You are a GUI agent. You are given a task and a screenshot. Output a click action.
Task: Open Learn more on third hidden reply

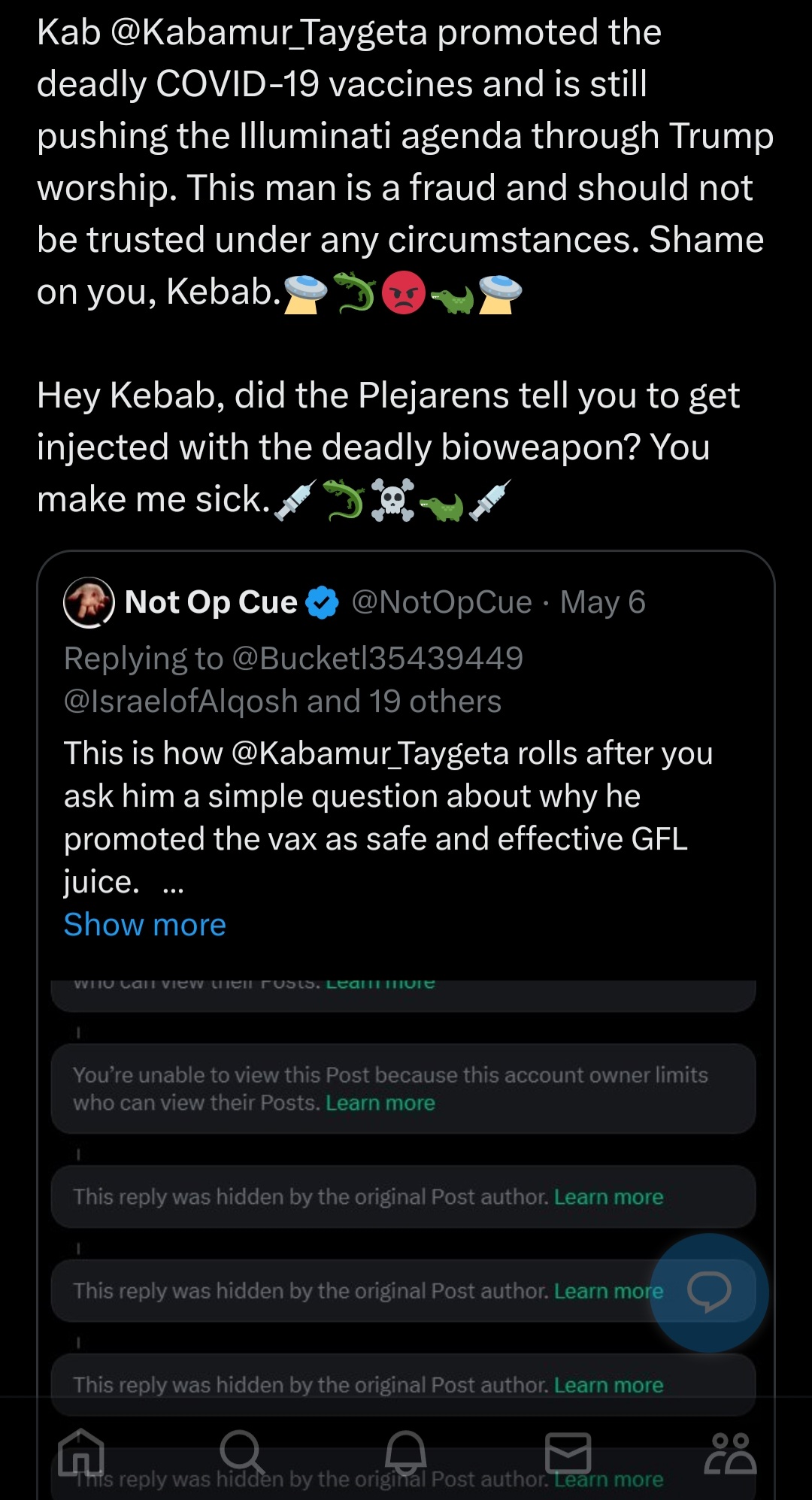tap(609, 1385)
